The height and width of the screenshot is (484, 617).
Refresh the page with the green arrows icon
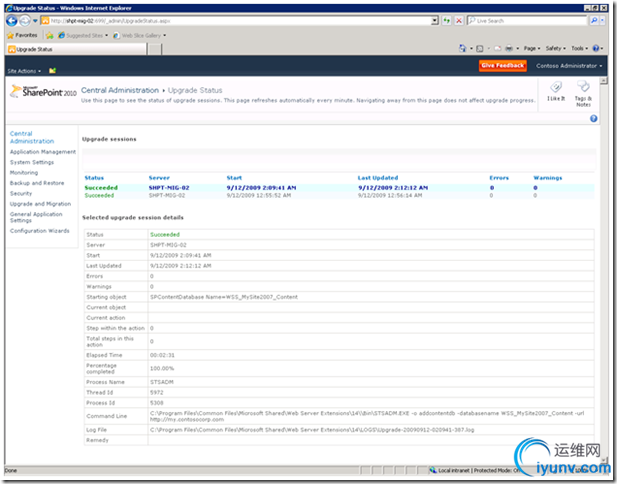[x=447, y=20]
